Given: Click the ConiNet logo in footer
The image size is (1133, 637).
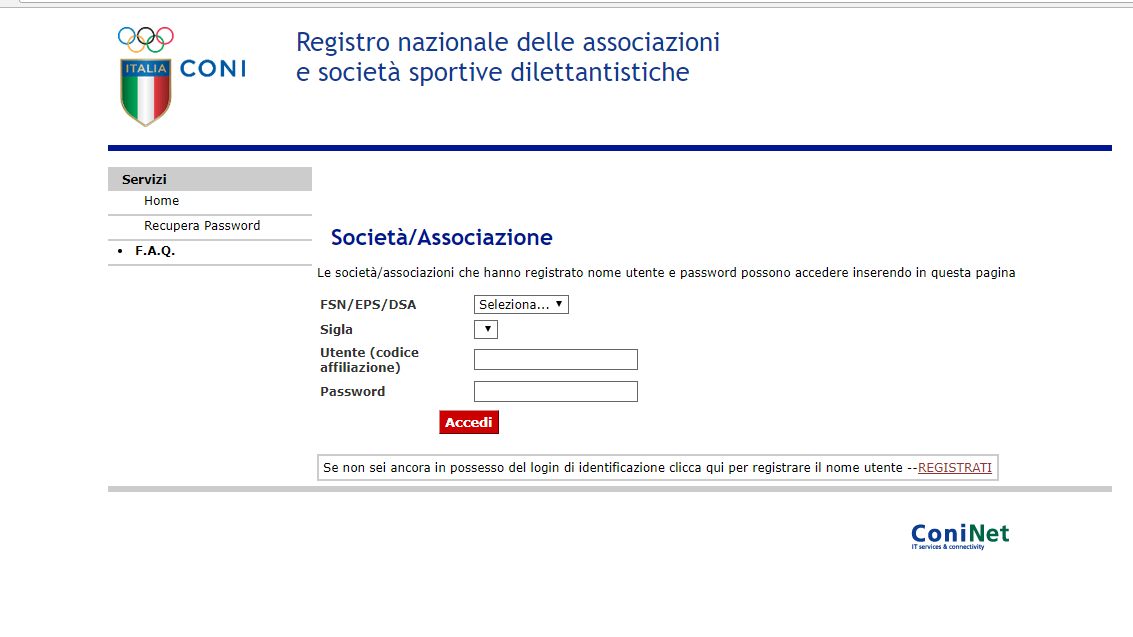Looking at the screenshot, I should click(960, 536).
